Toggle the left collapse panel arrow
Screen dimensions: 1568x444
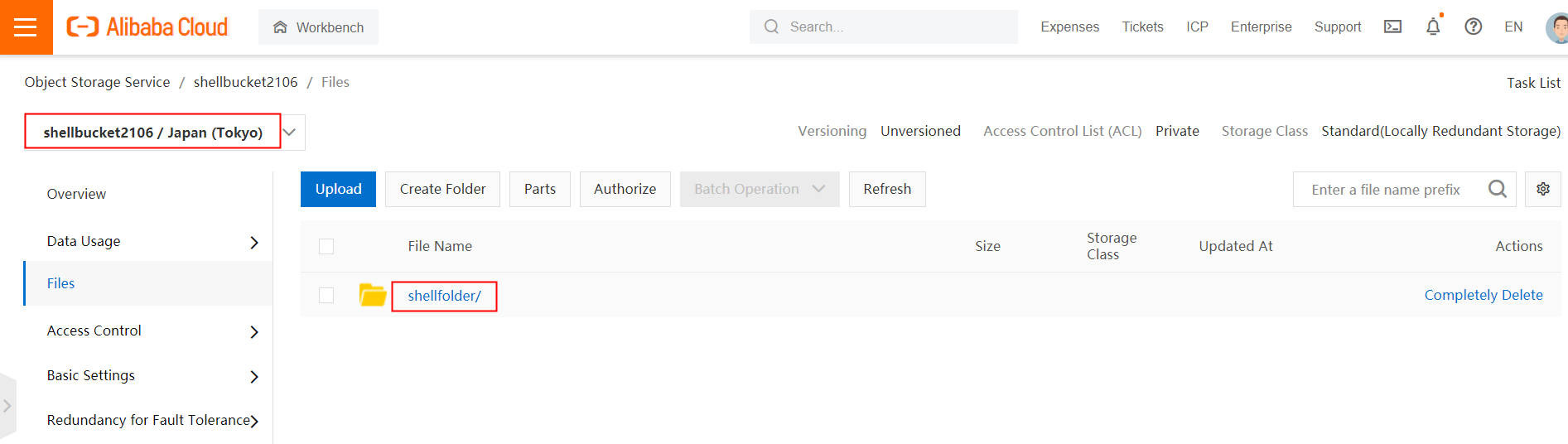click(x=7, y=406)
